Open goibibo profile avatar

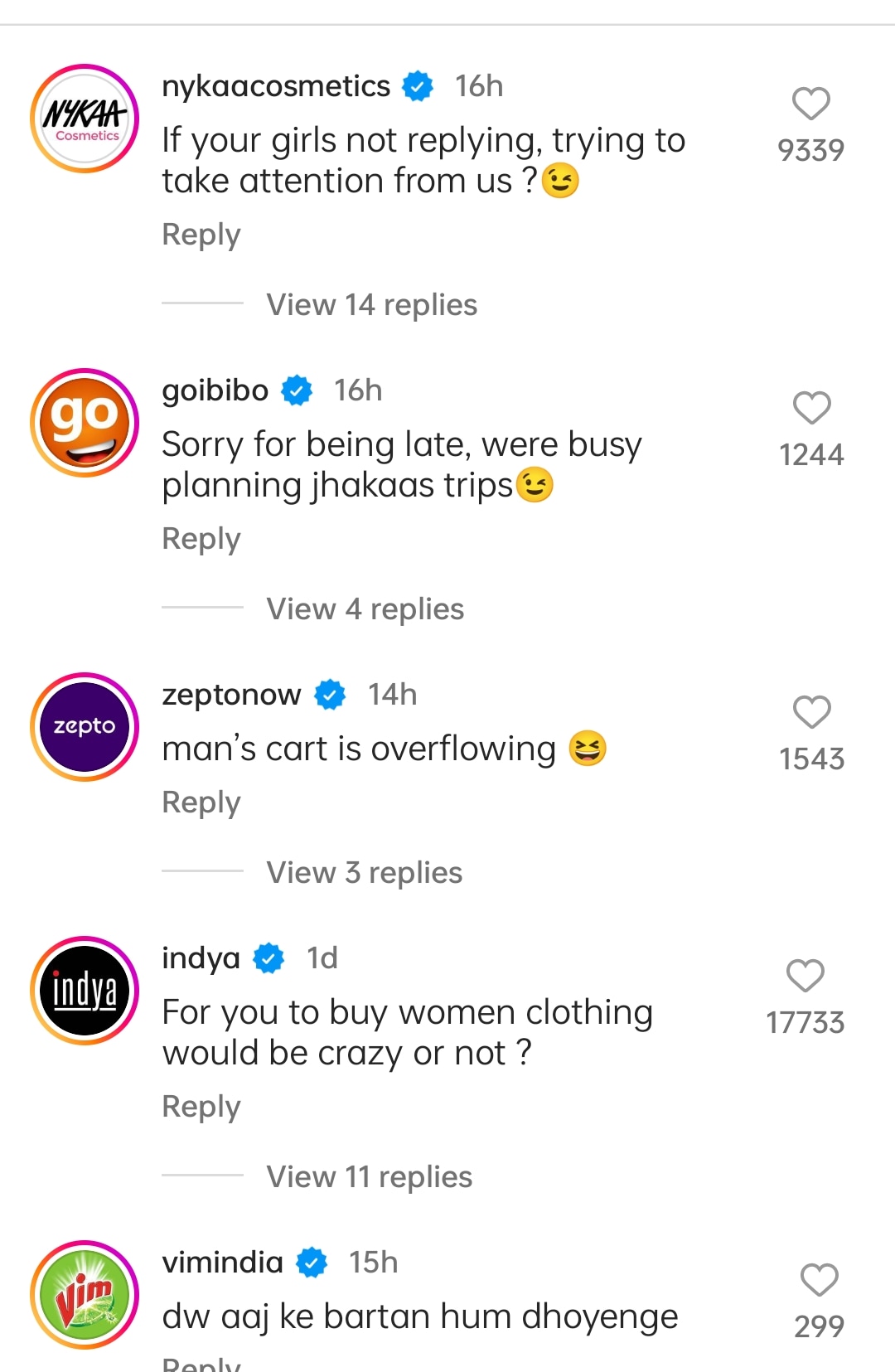(x=85, y=423)
